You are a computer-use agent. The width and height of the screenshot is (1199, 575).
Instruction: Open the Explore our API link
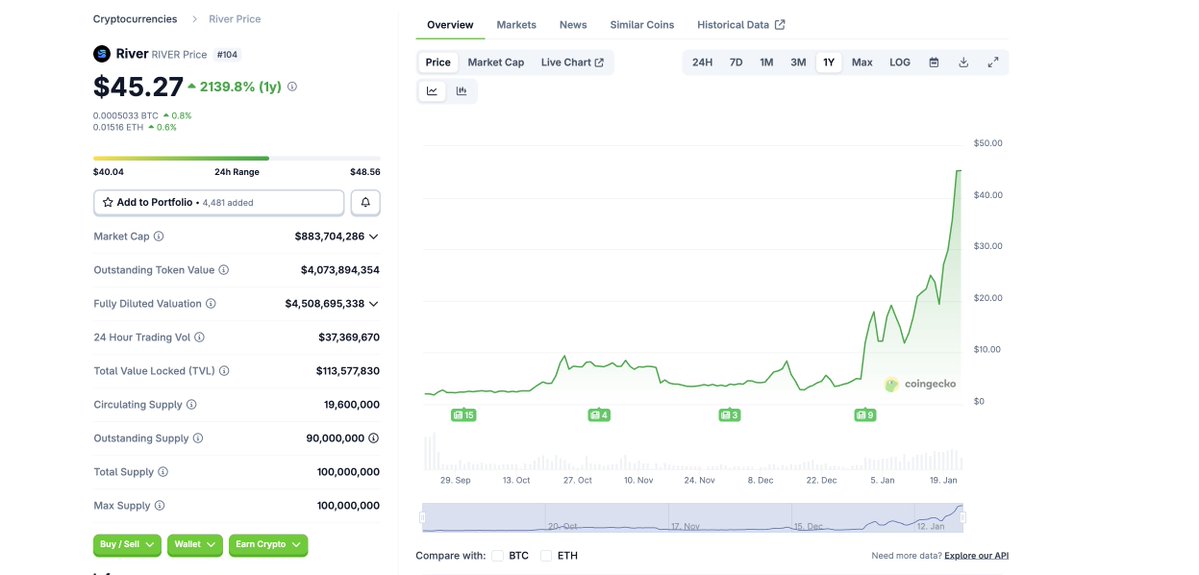coord(976,556)
